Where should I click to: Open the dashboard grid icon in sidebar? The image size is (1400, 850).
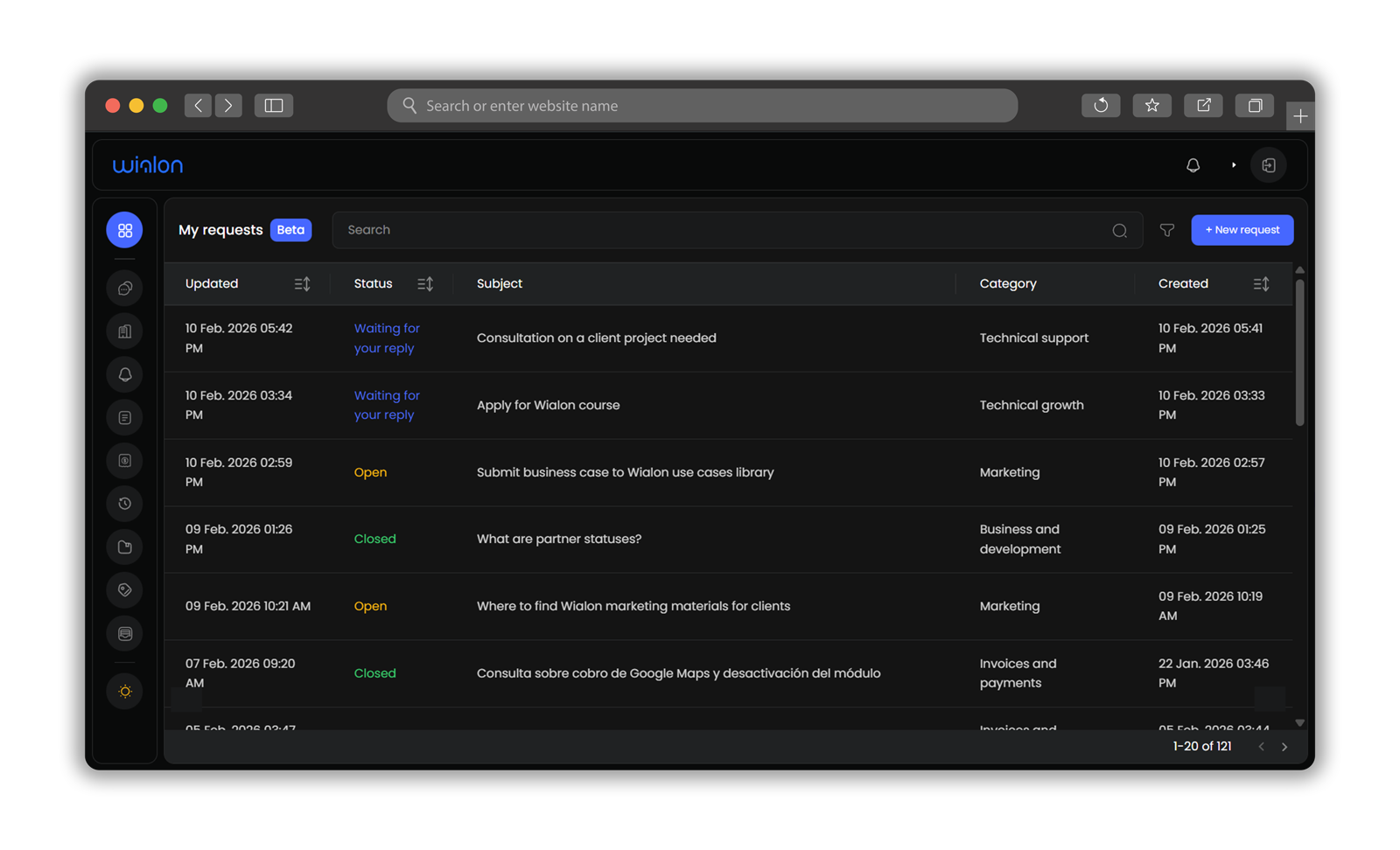tap(125, 230)
